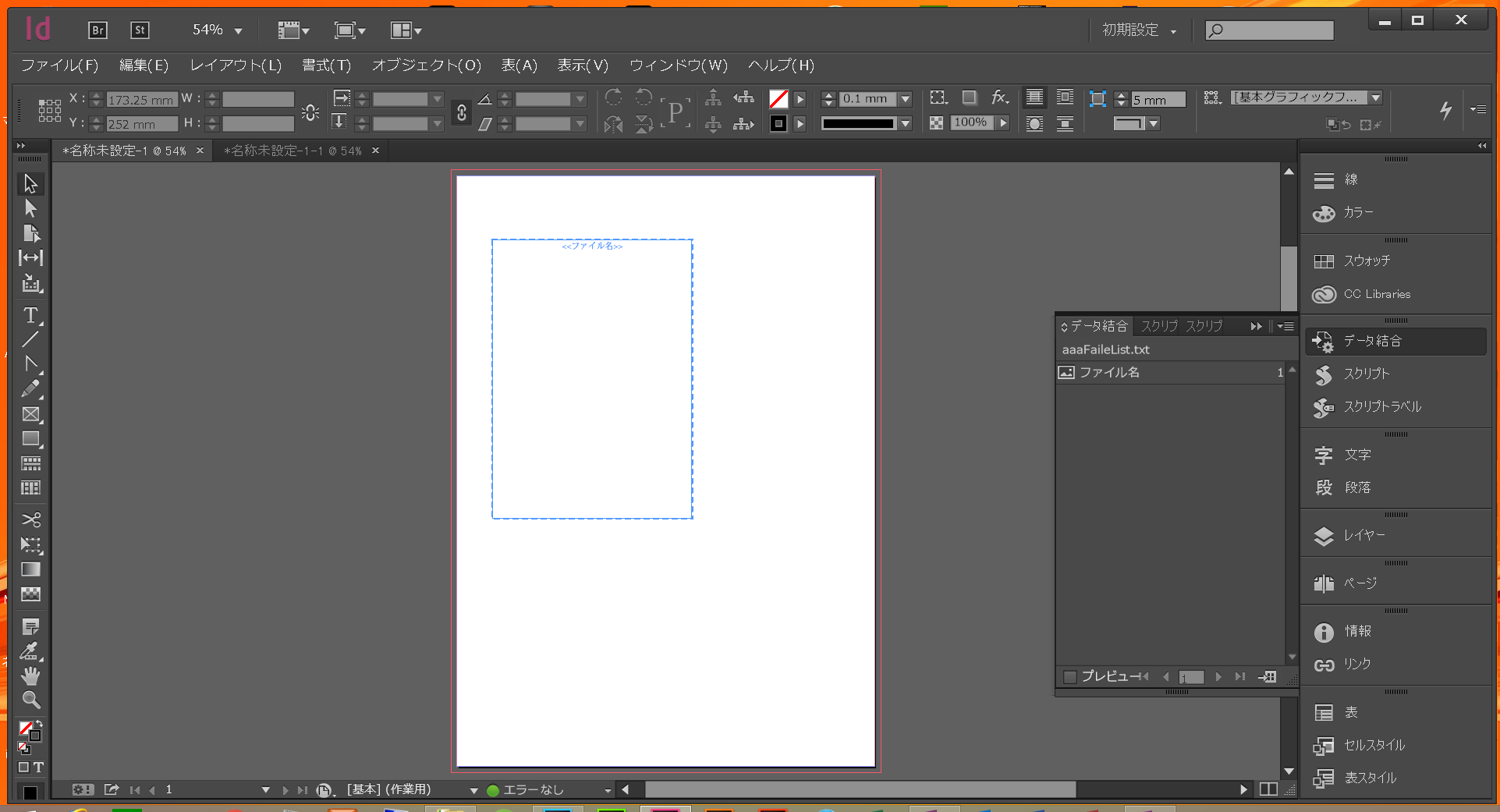Open the オブジェクト(O) menu
This screenshot has height=812, width=1500.
426,66
